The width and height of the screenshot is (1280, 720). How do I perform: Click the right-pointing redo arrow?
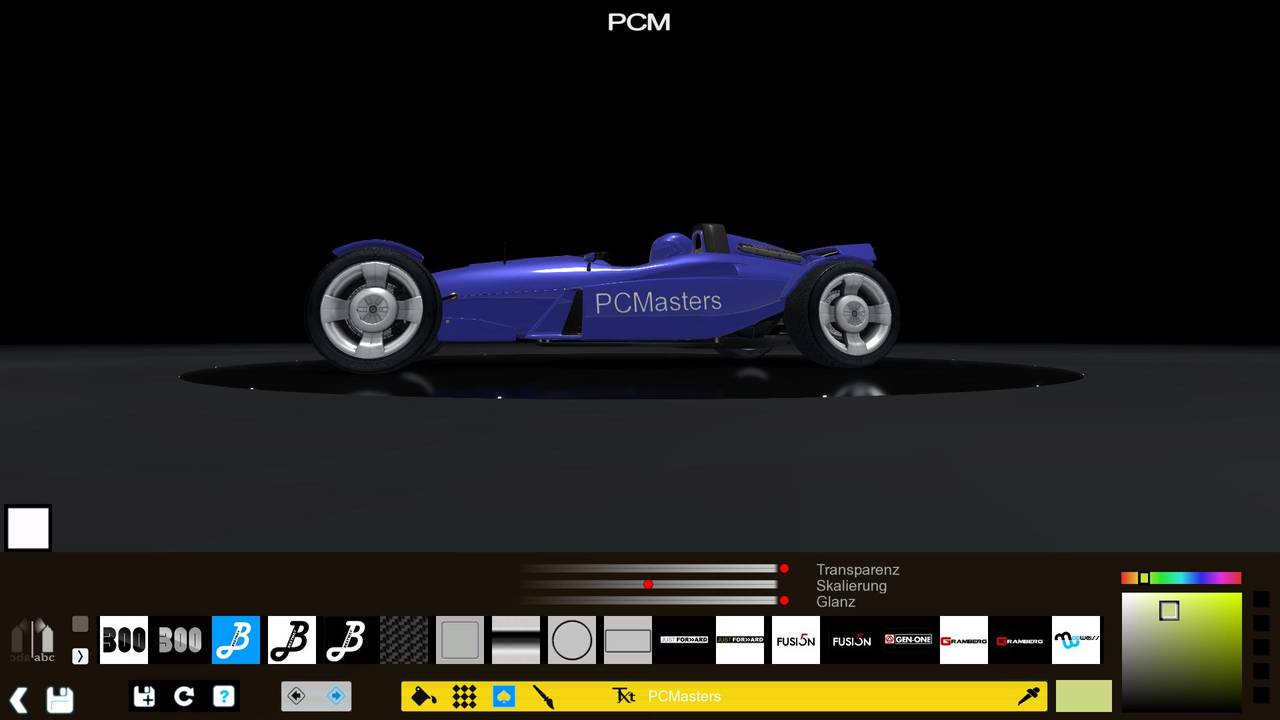point(336,696)
